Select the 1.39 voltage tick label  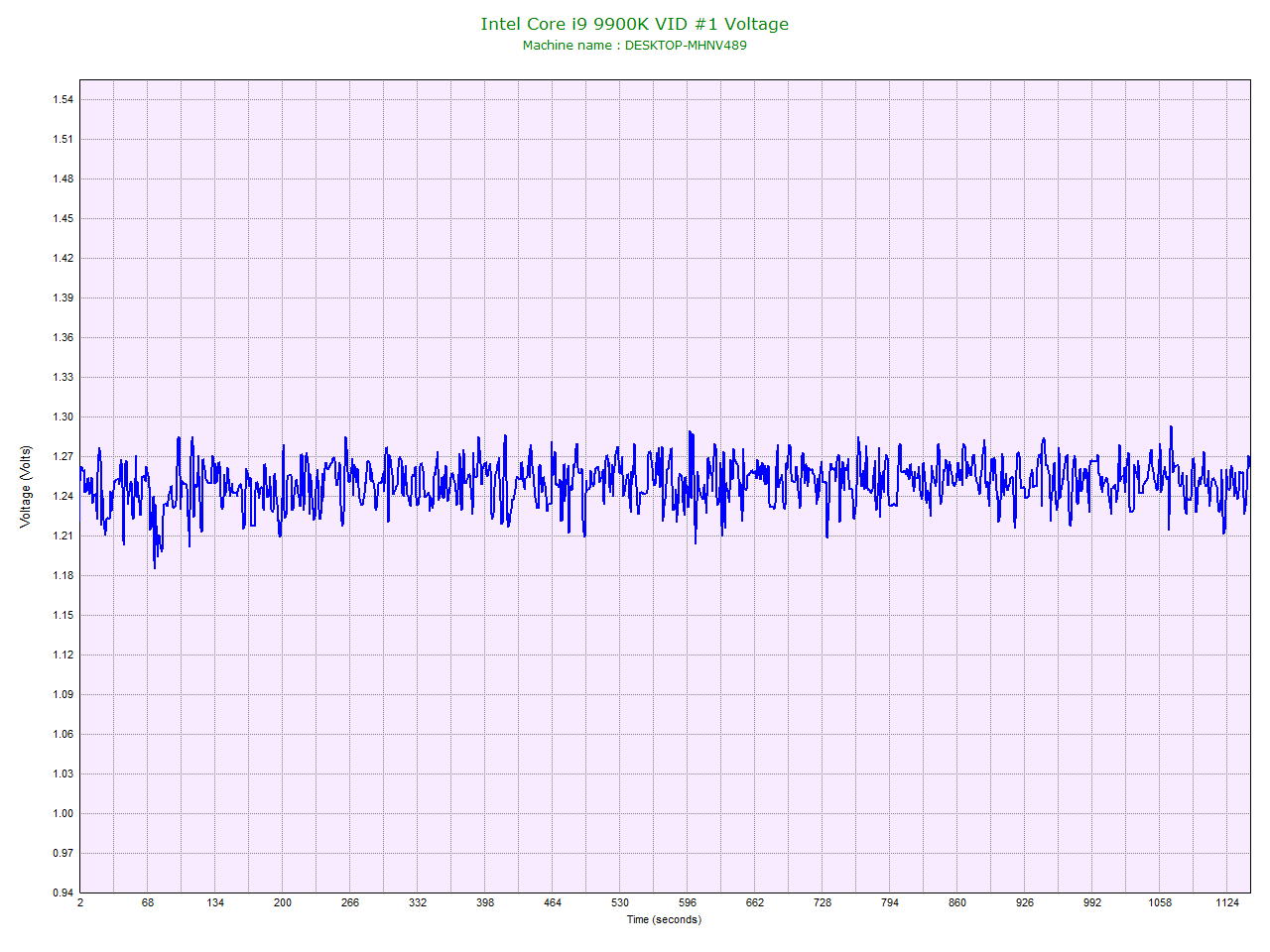click(x=63, y=297)
